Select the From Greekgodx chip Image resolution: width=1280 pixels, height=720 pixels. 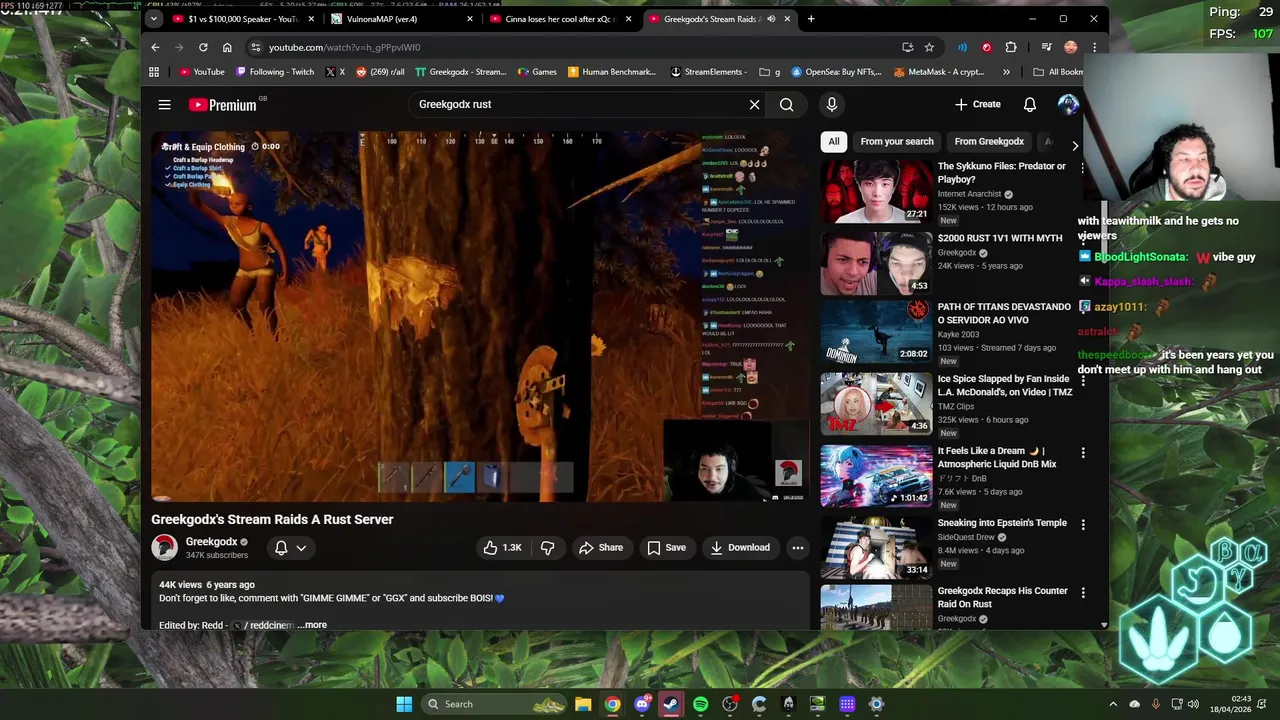coord(989,141)
